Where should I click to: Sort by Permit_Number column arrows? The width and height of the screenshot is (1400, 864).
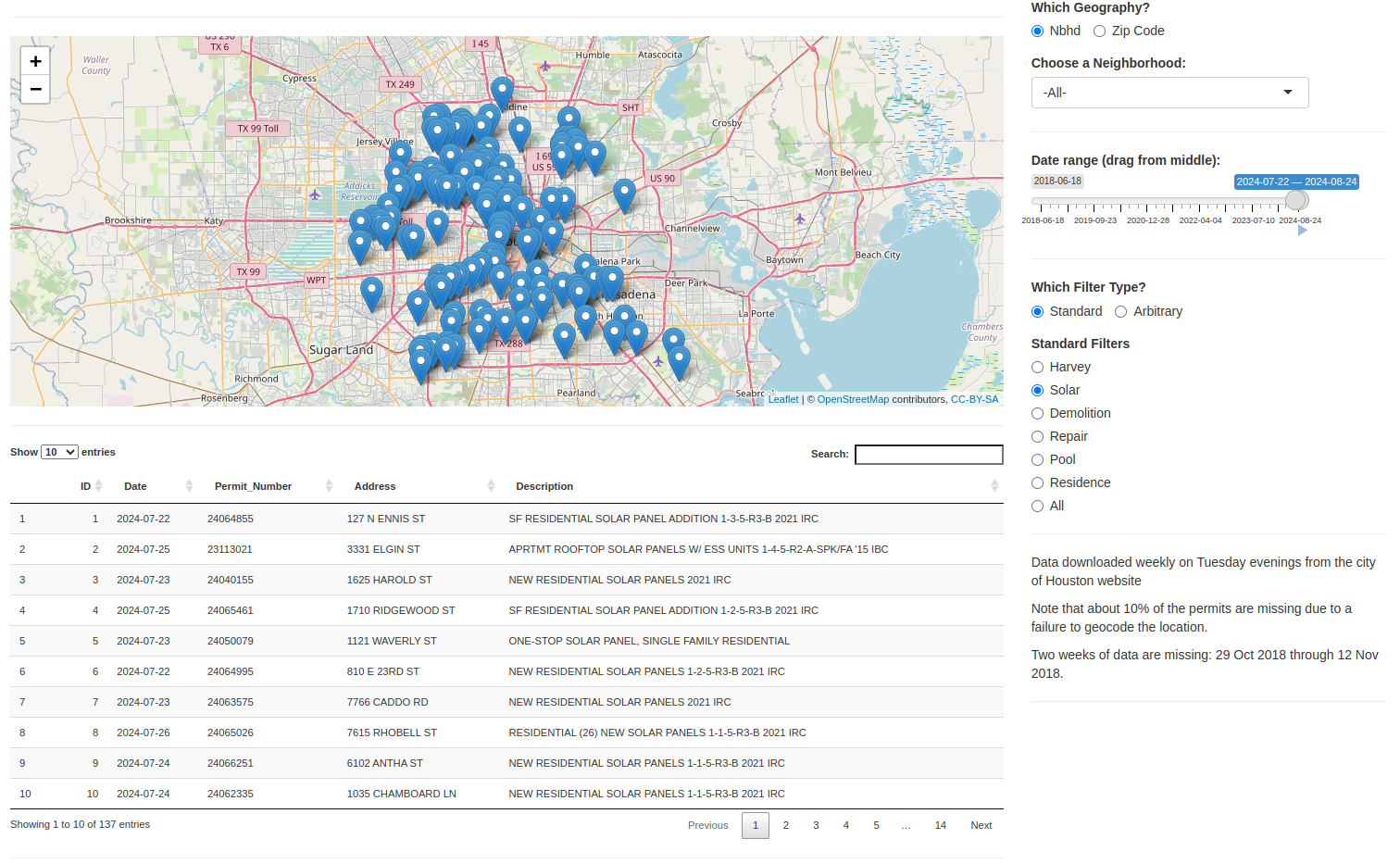coord(329,486)
